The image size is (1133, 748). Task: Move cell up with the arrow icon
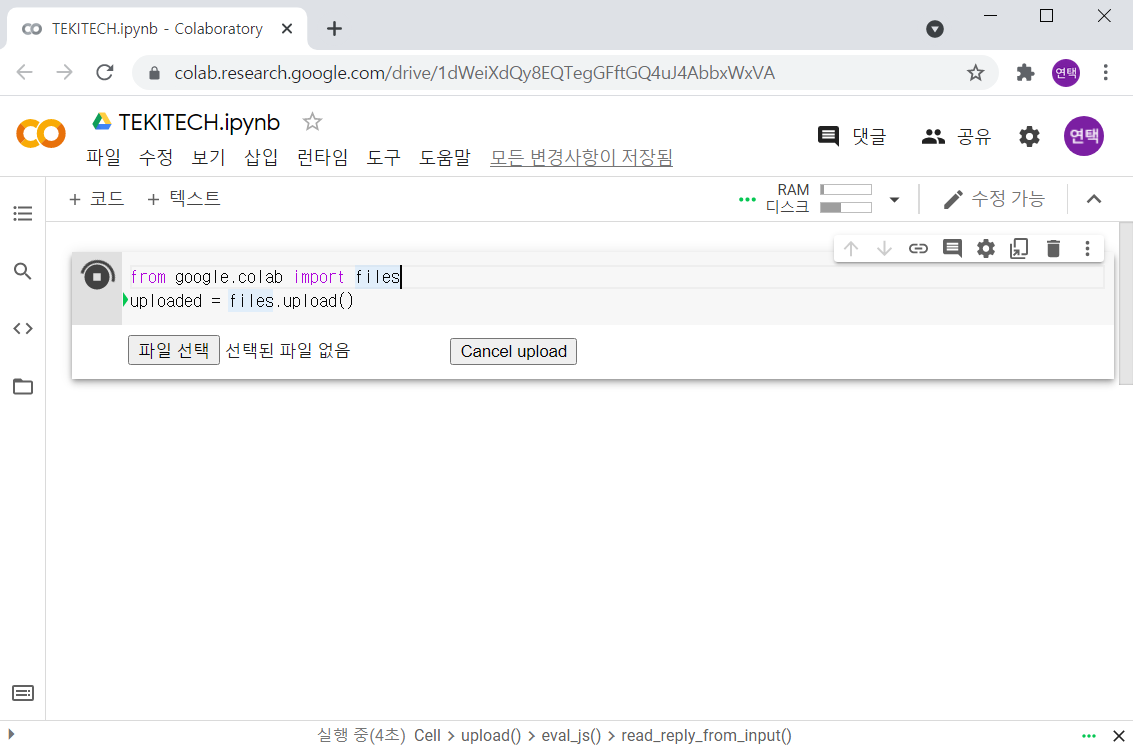pyautogui.click(x=850, y=249)
